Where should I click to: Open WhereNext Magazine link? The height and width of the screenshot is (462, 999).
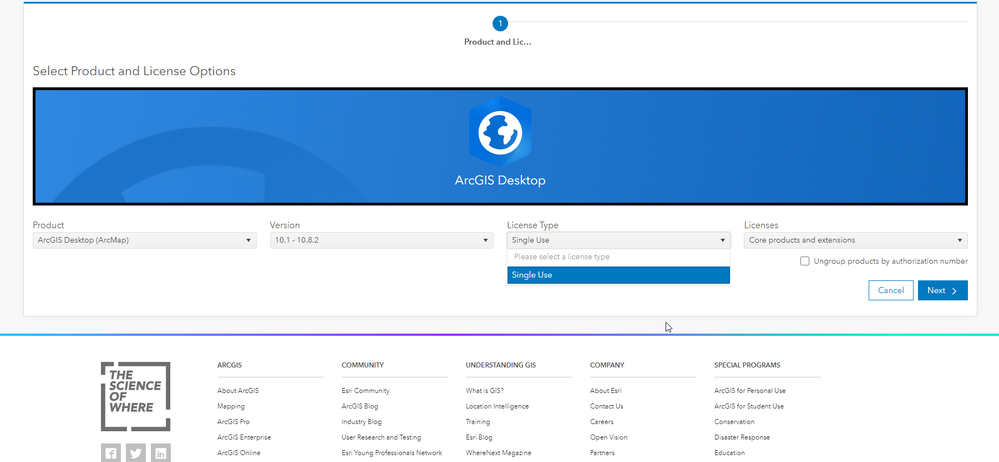[x=498, y=453]
